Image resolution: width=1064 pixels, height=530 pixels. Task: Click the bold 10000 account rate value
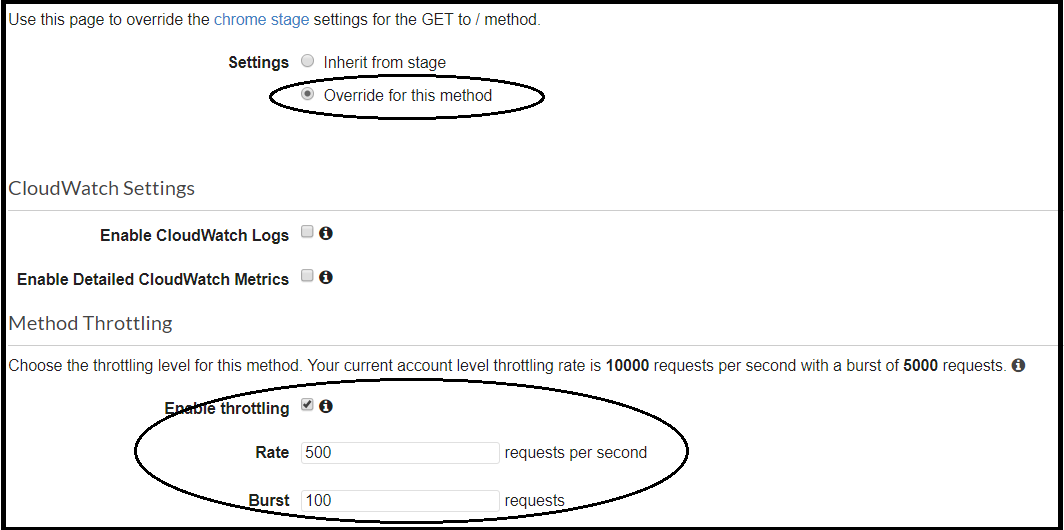tap(627, 366)
